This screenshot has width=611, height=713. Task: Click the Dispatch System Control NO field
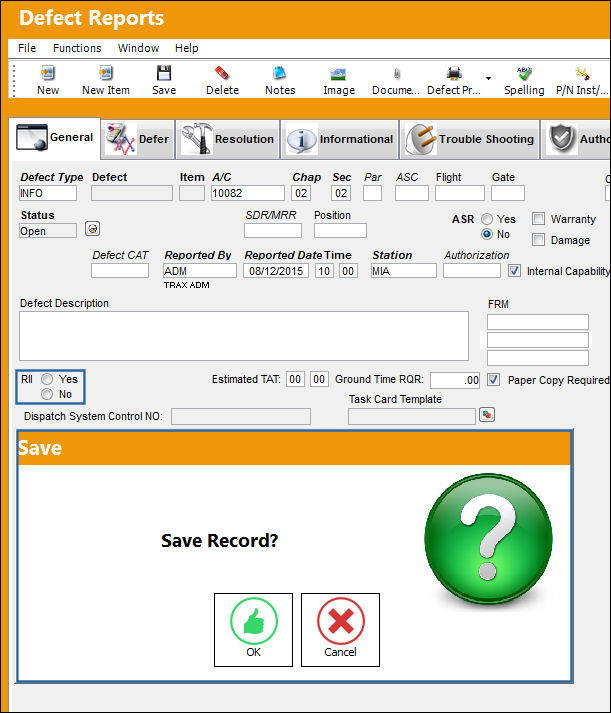(x=241, y=416)
